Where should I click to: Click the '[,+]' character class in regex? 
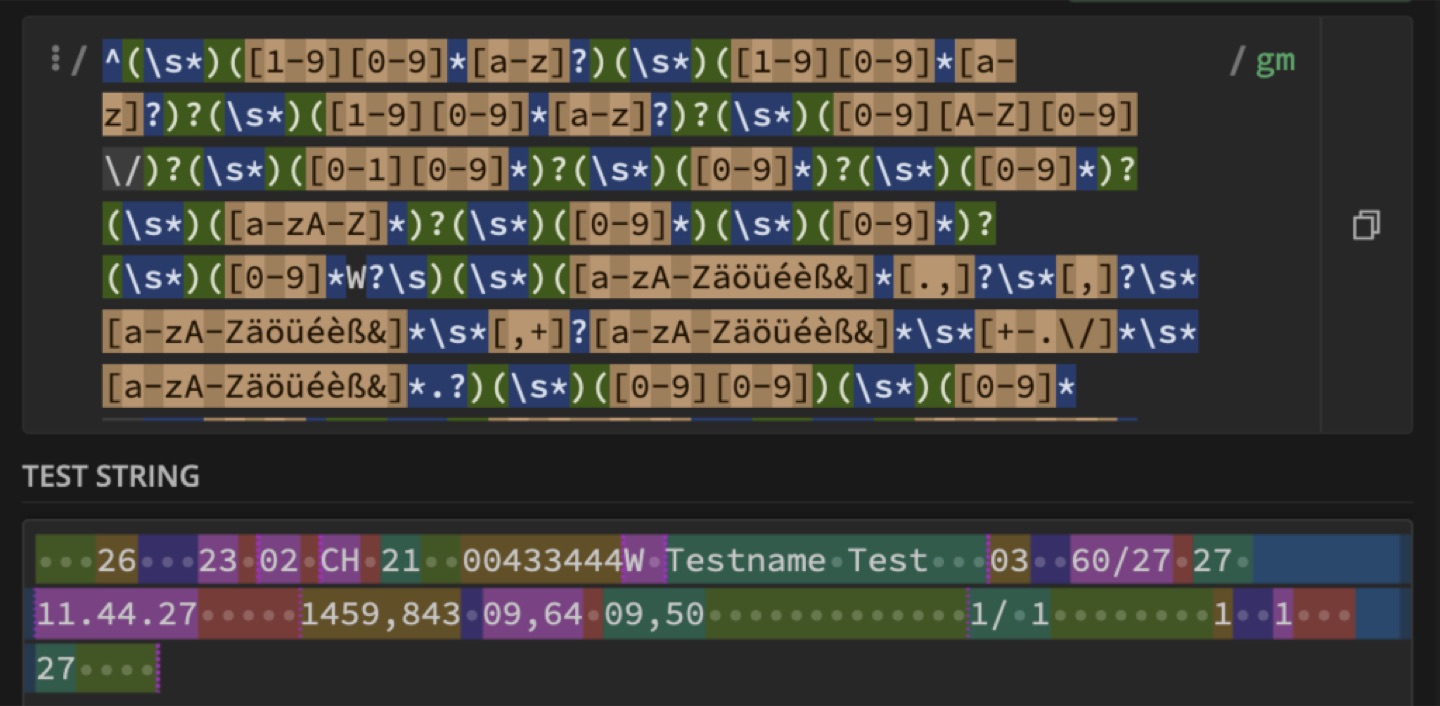528,334
